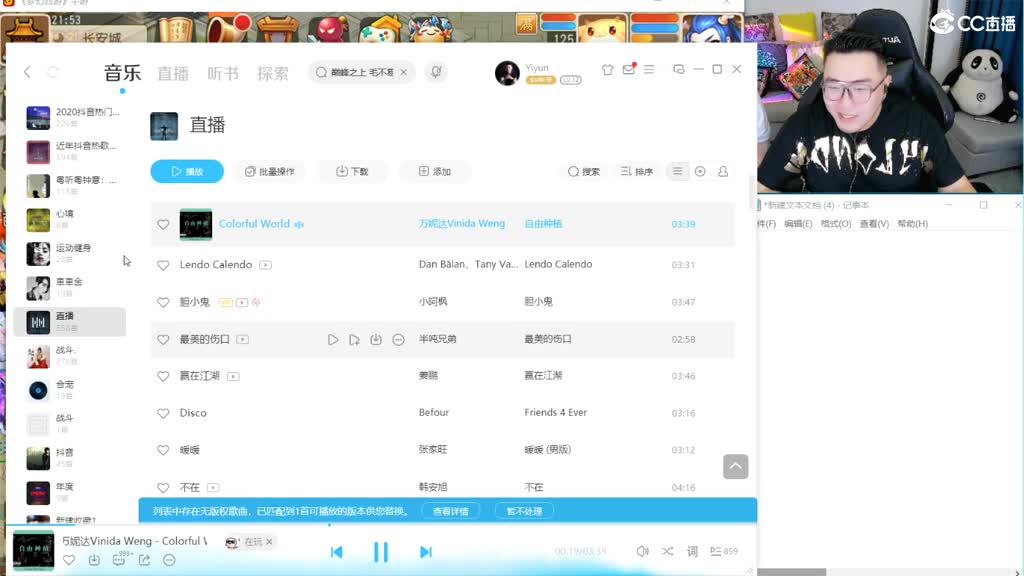Like Lendo Calendo with its heart
The width and height of the screenshot is (1024, 576).
click(x=163, y=265)
